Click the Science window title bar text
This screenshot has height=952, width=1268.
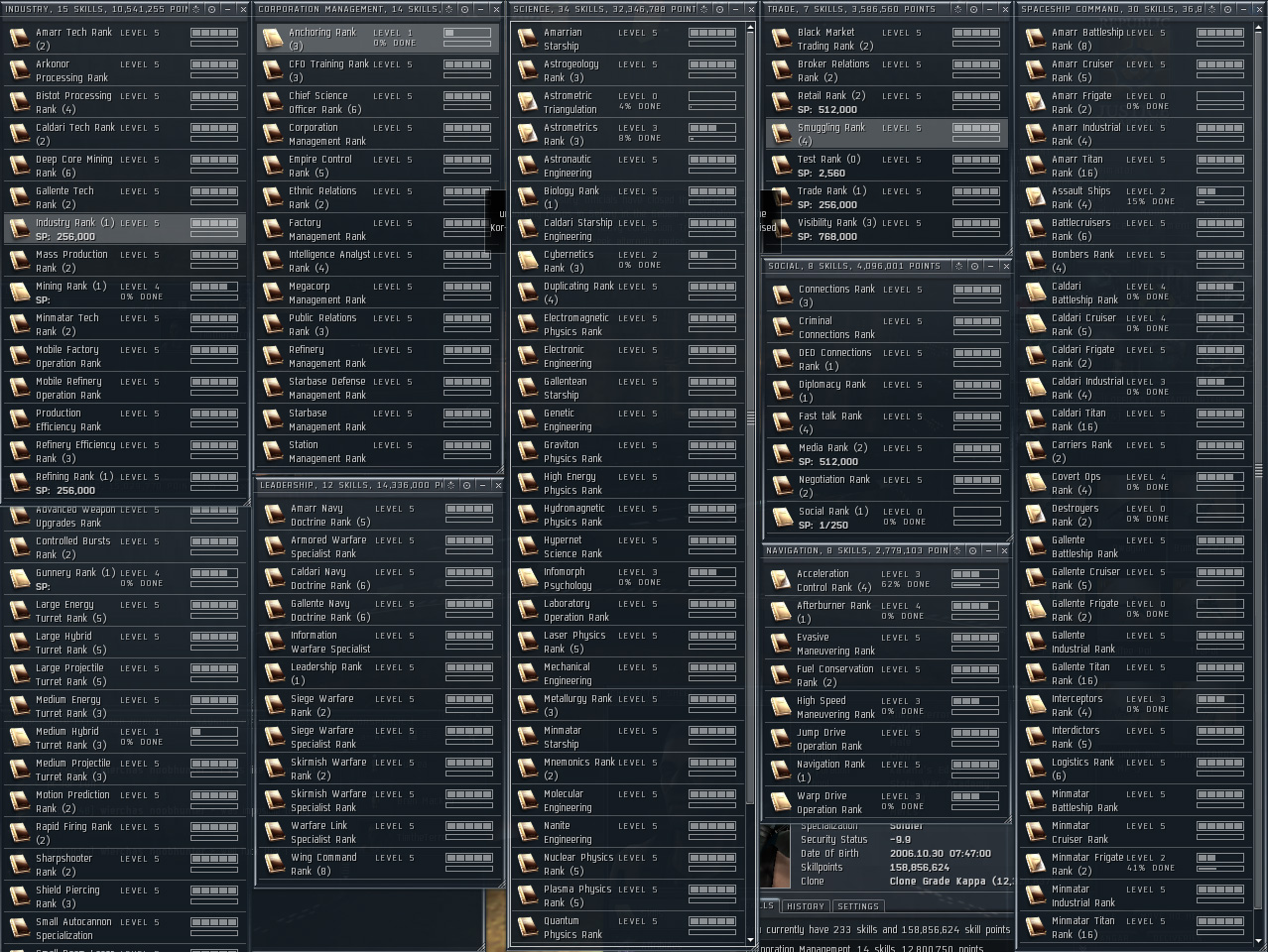click(605, 9)
